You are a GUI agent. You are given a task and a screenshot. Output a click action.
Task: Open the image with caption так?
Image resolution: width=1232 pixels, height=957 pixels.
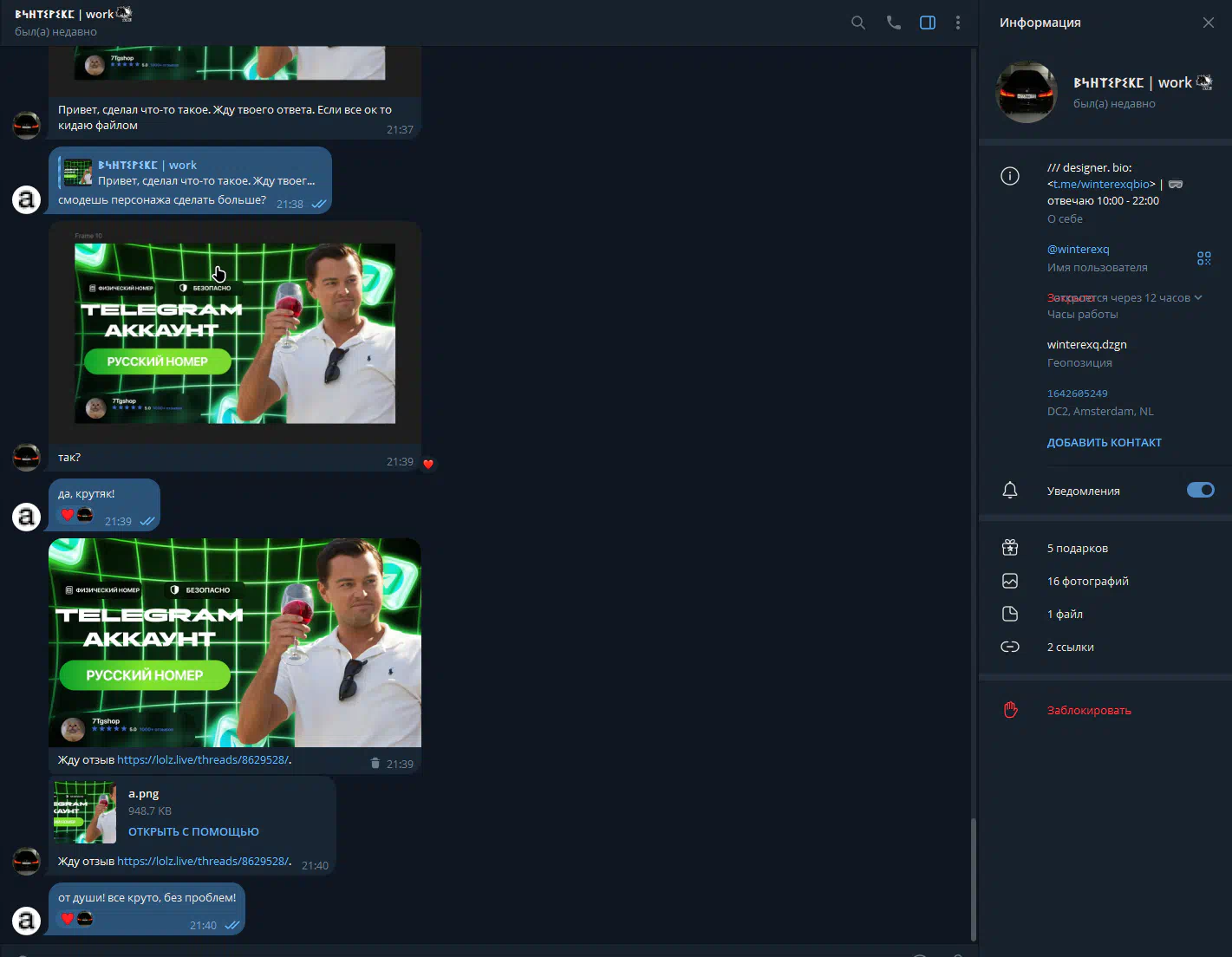tap(235, 333)
